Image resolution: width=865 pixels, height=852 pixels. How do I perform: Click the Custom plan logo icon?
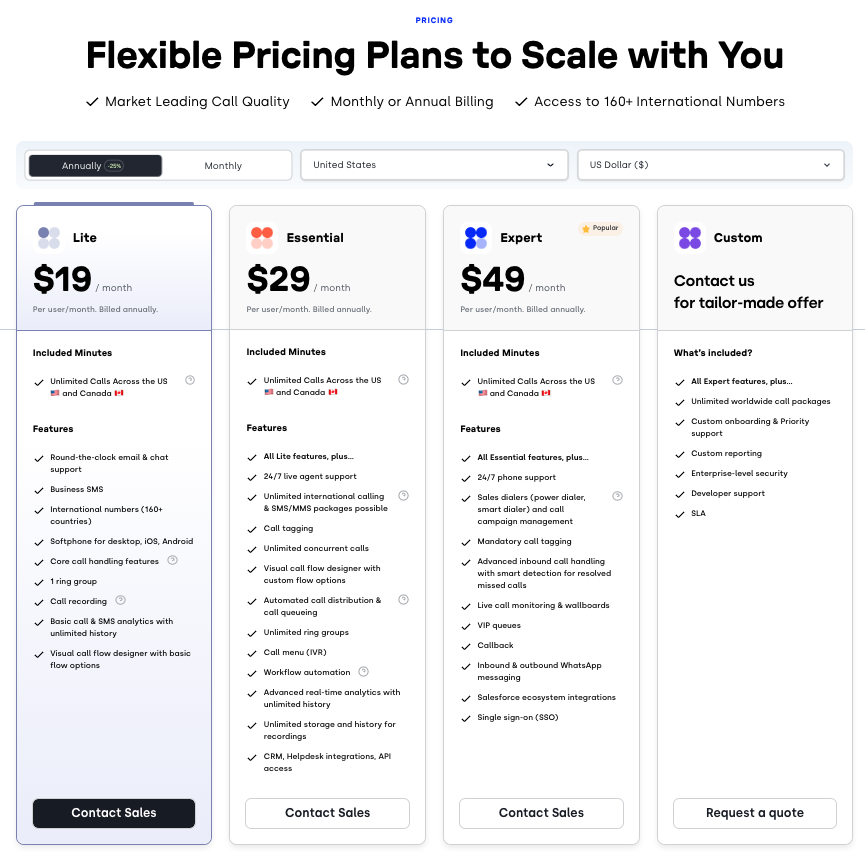click(690, 238)
